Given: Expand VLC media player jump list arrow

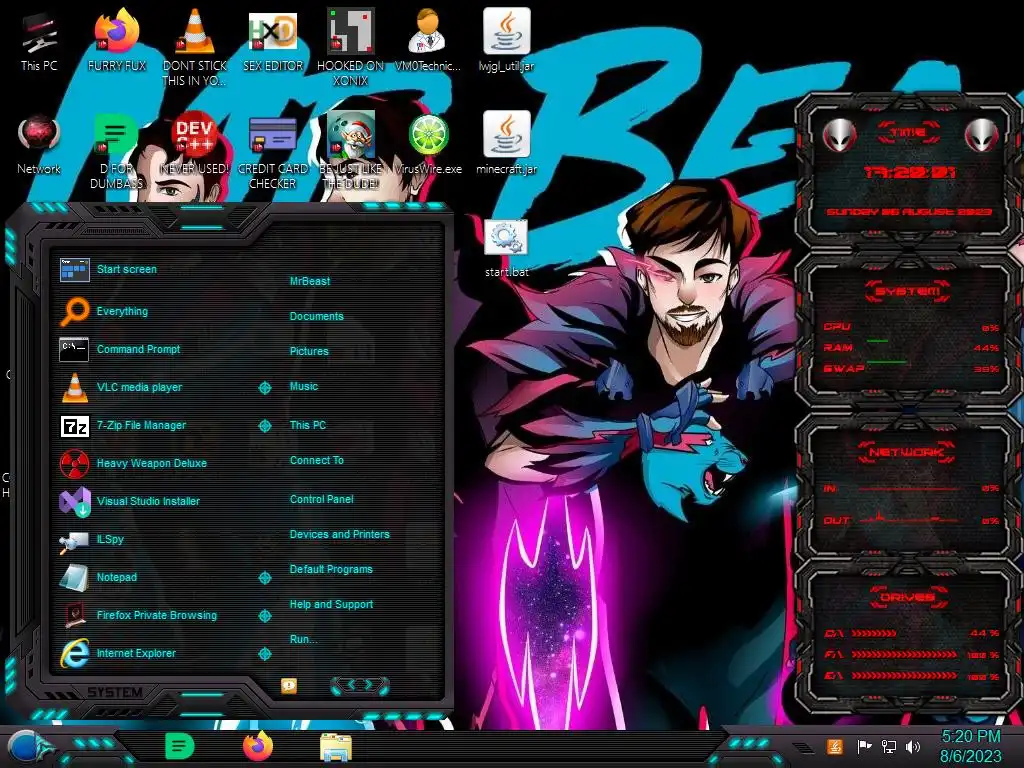Looking at the screenshot, I should coord(264,388).
